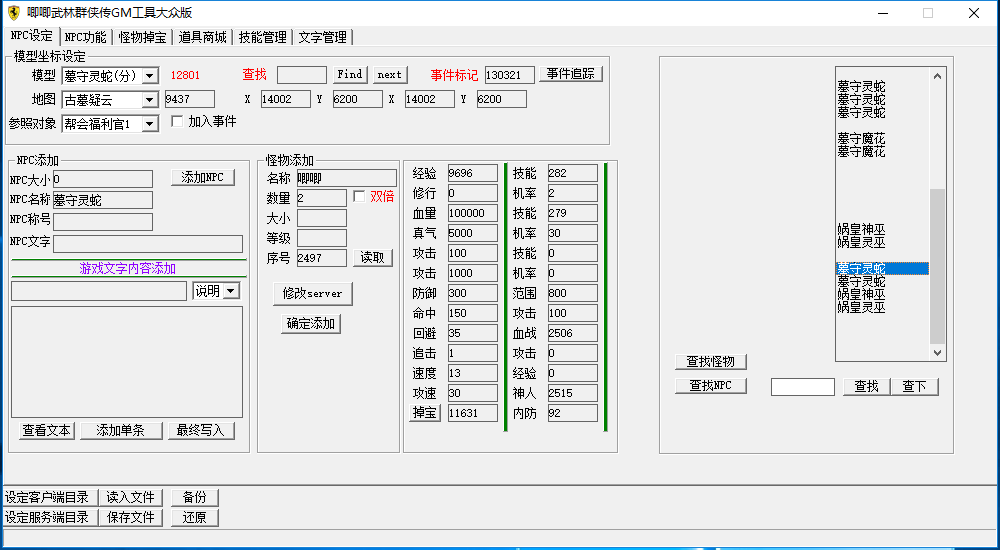Expand the 模型 dropdown list
This screenshot has height=550, width=1000.
[x=150, y=76]
